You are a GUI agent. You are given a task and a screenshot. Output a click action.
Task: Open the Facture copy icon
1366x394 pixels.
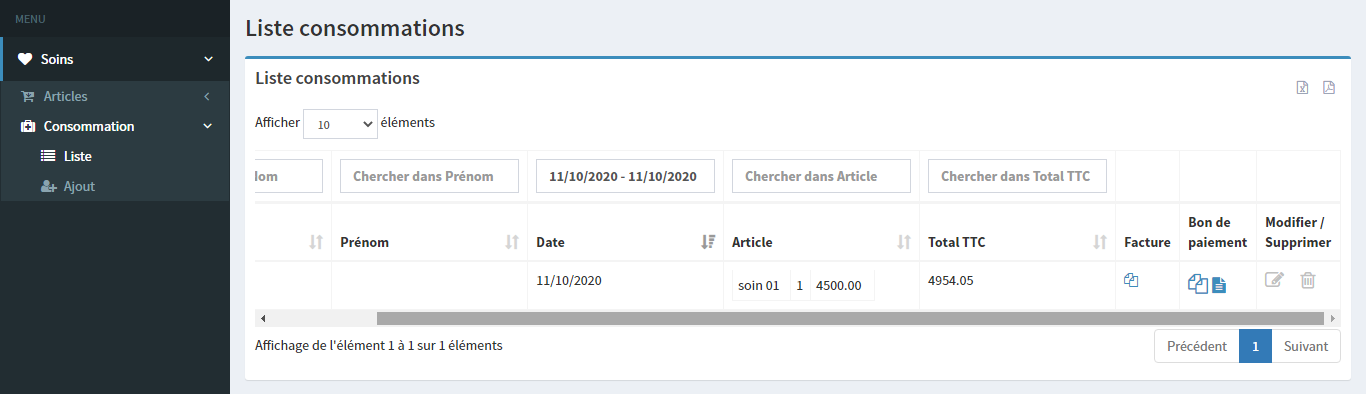(x=1131, y=281)
